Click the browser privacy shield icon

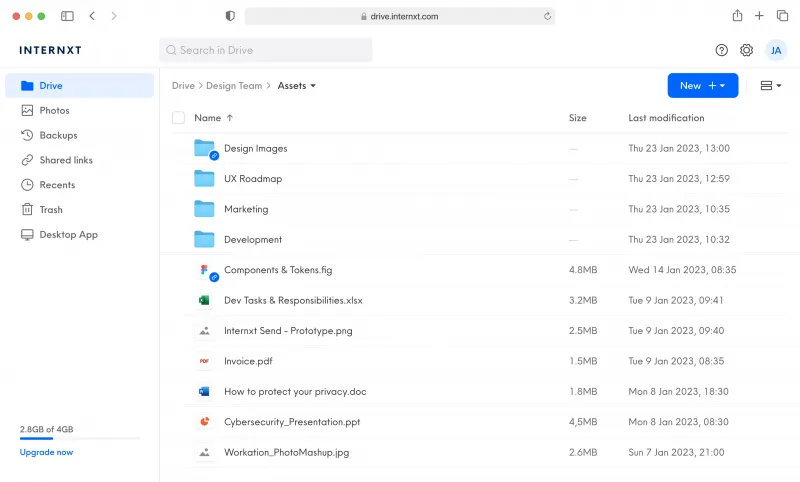click(x=230, y=16)
